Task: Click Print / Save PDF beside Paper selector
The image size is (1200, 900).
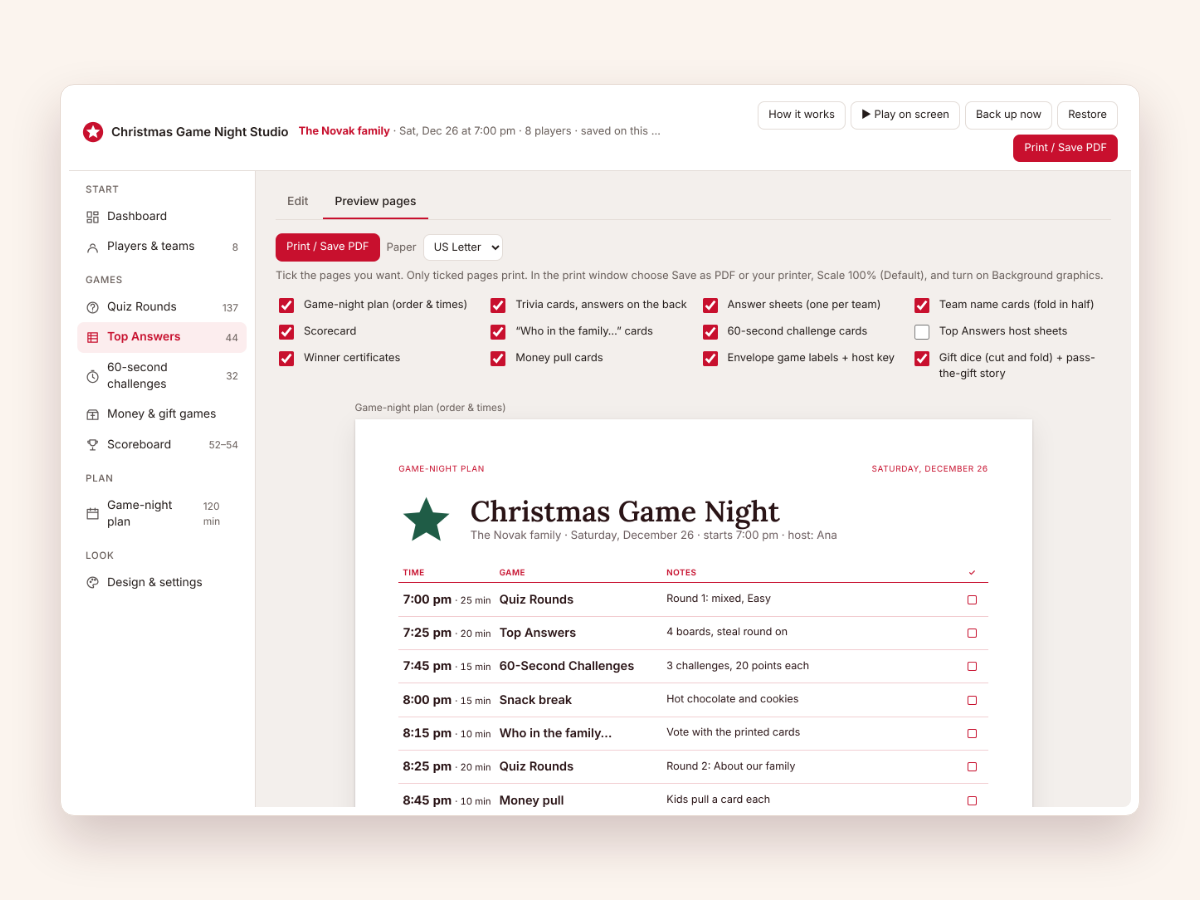Action: click(328, 247)
